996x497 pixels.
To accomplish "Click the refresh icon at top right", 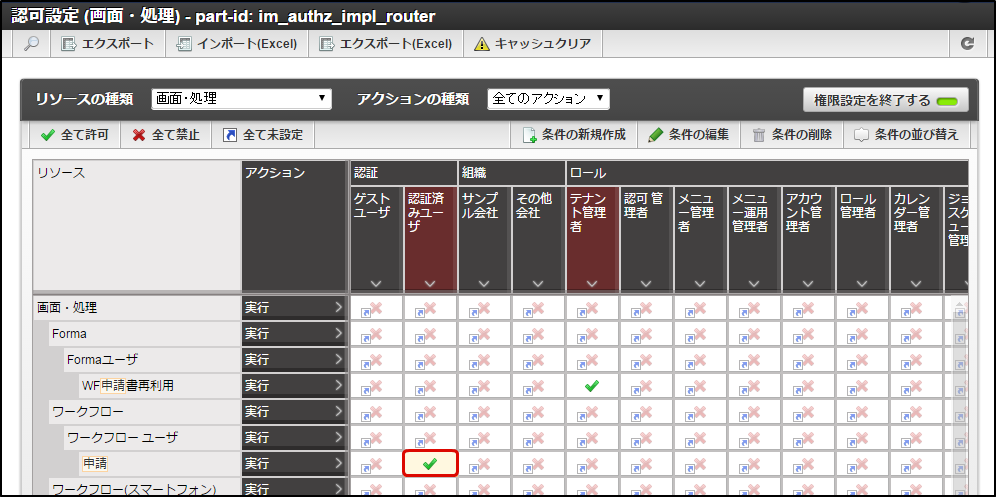I will pos(967,44).
